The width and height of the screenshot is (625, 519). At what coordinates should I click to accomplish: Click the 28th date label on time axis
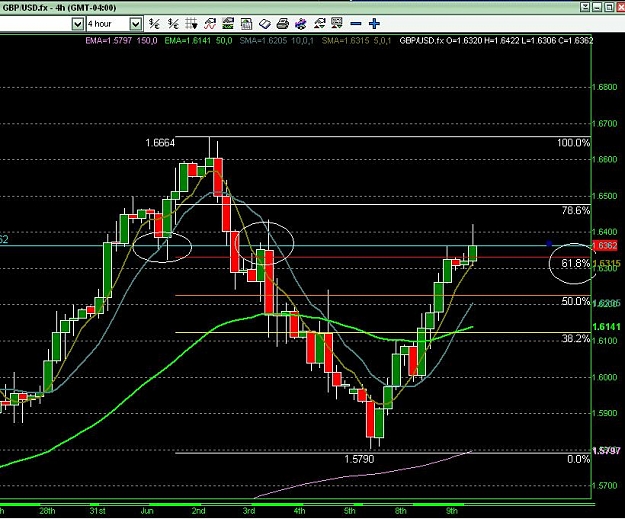(x=47, y=511)
